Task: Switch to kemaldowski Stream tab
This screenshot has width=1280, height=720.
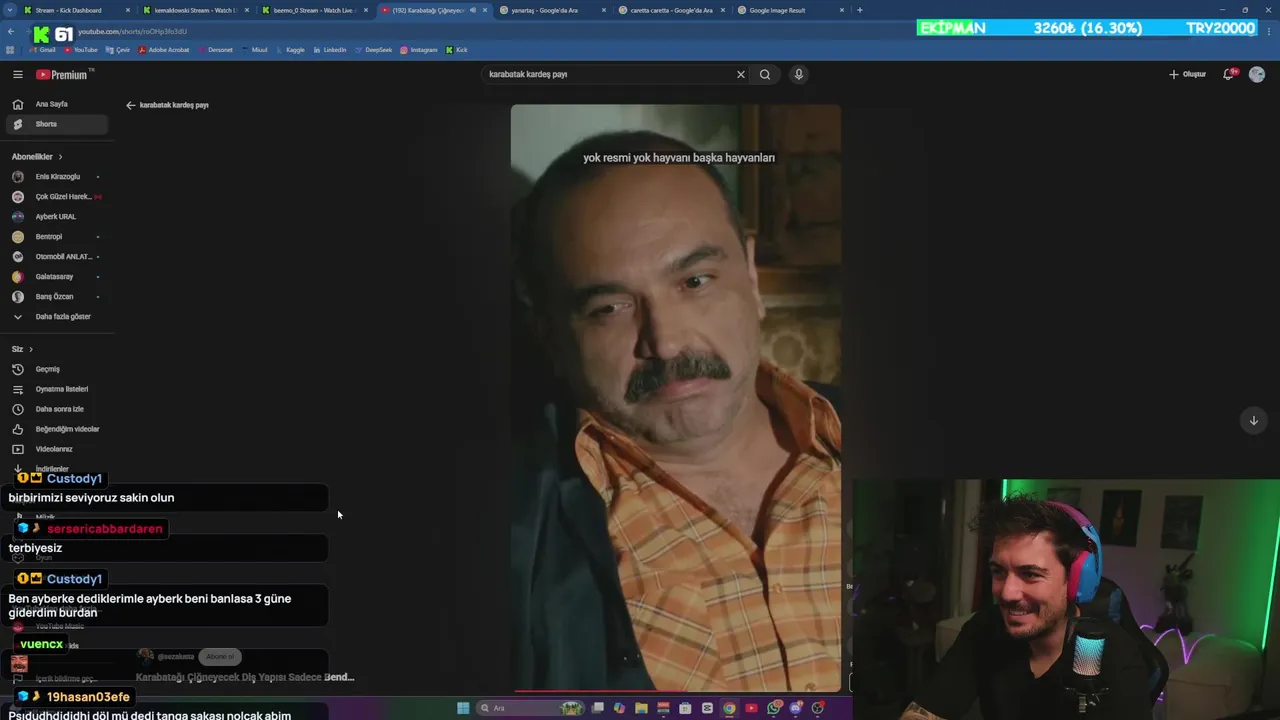Action: 196,10
